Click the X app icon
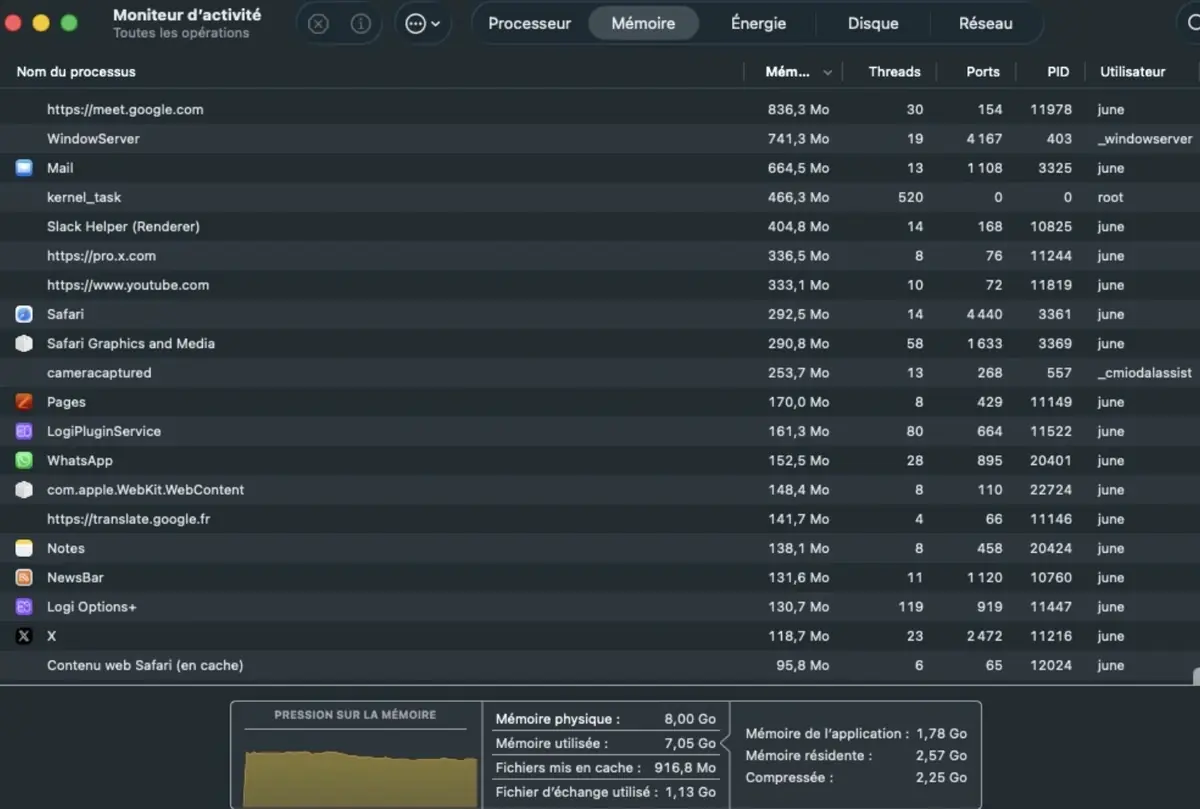Screen dimensions: 1200x809 coord(24,636)
